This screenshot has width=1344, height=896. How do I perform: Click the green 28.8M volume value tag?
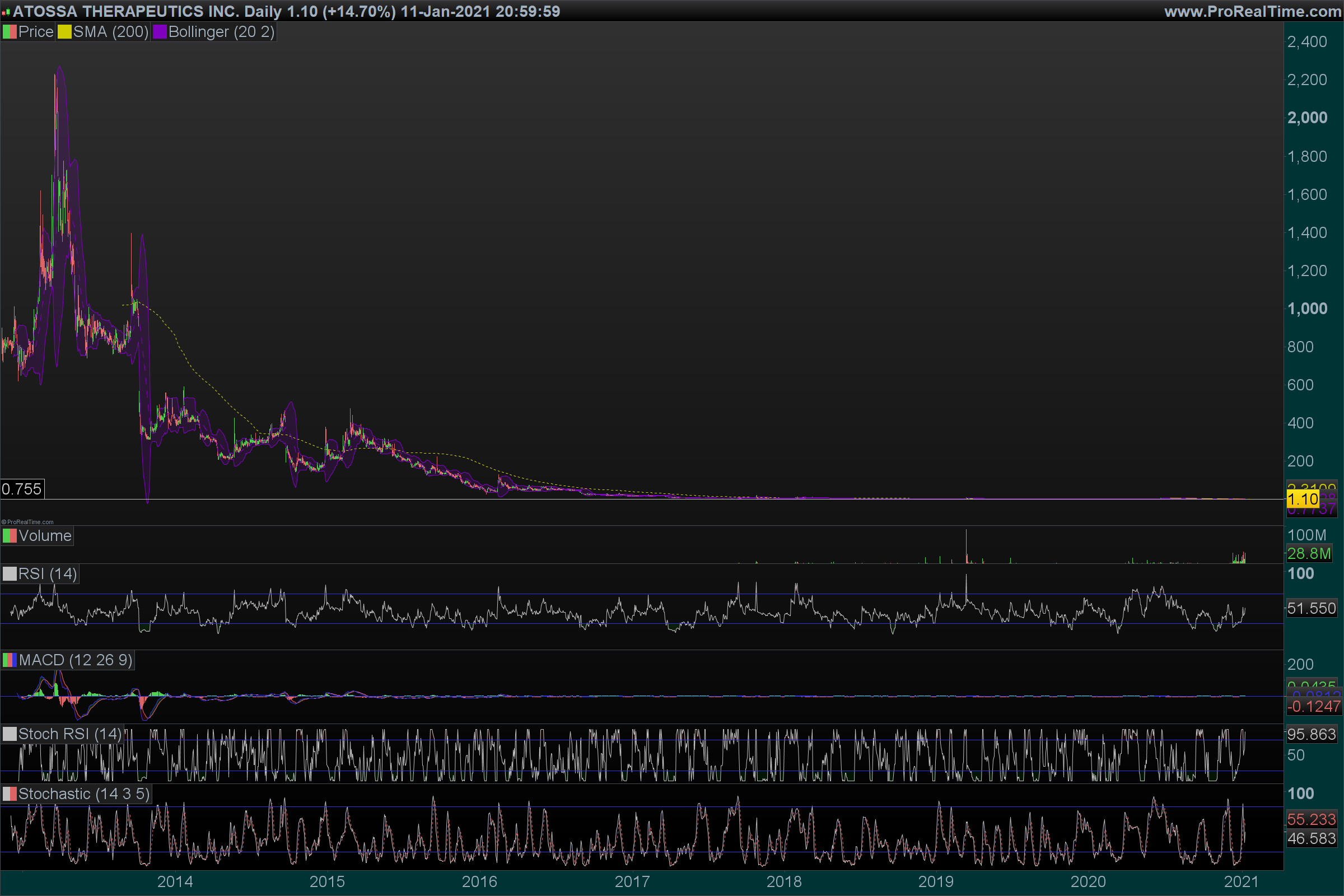pos(1309,554)
